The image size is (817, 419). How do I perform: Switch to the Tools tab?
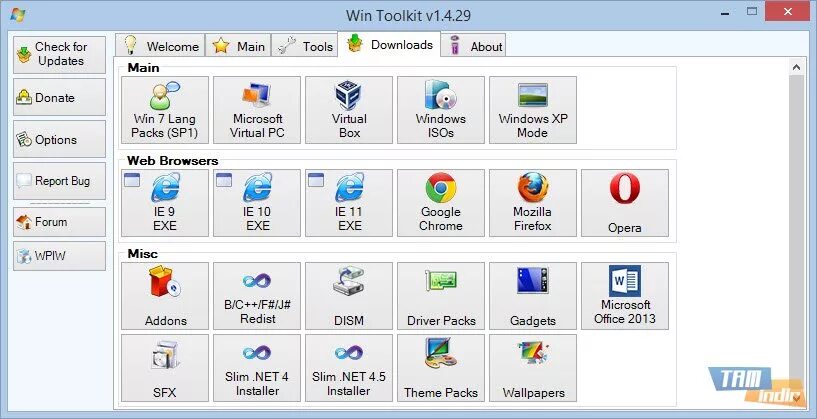click(304, 45)
